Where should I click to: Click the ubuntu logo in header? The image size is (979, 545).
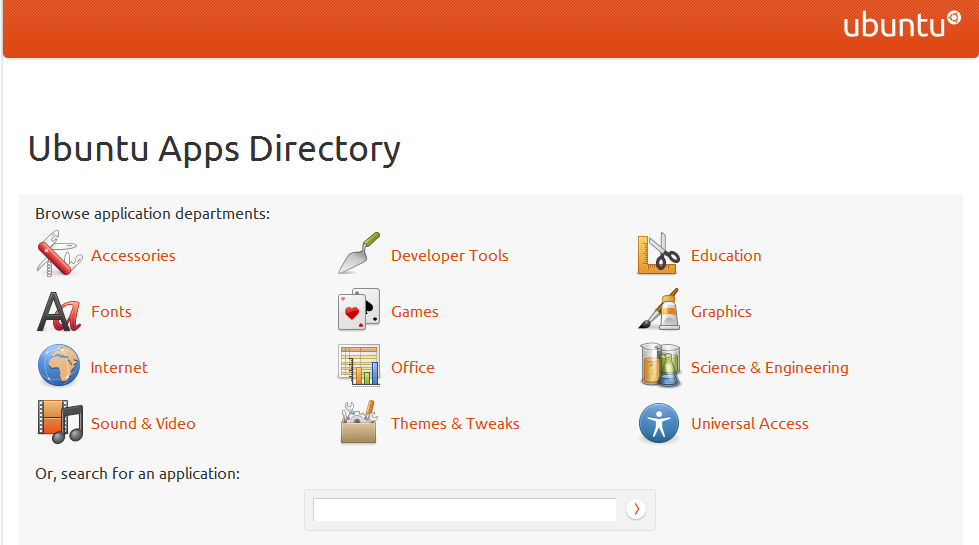[x=902, y=24]
